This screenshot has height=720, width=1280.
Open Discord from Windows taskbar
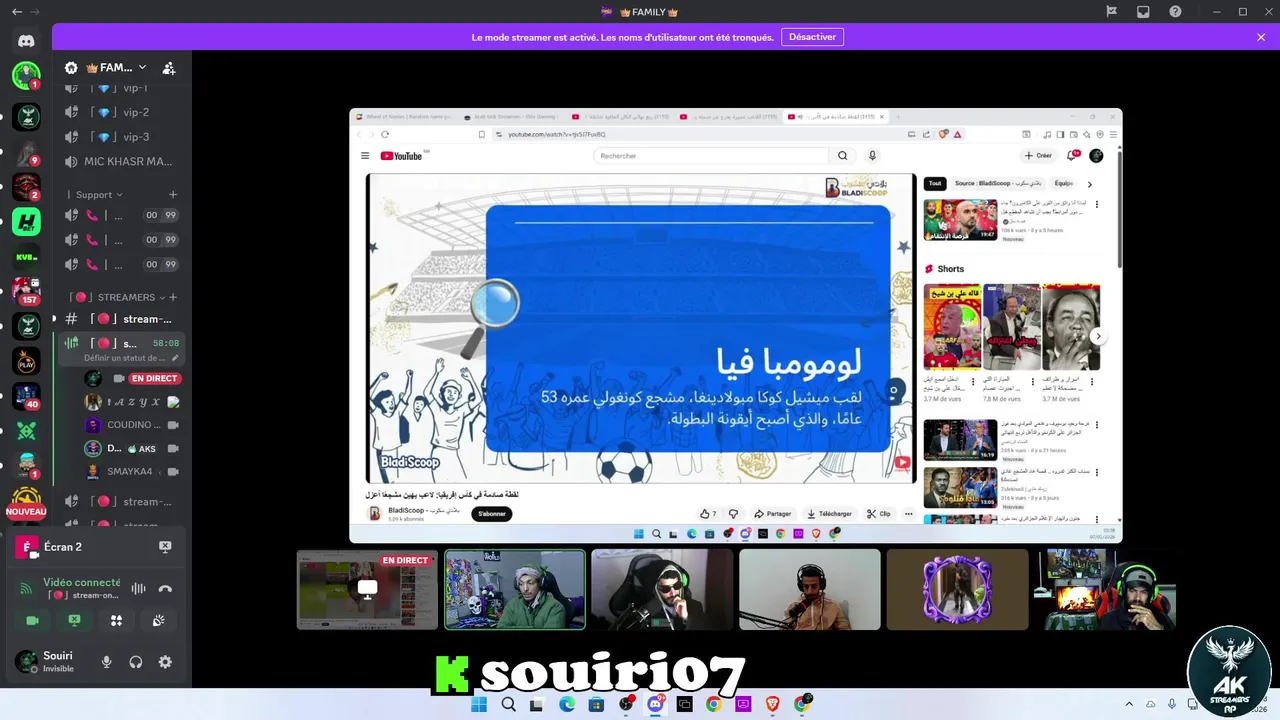[x=655, y=705]
